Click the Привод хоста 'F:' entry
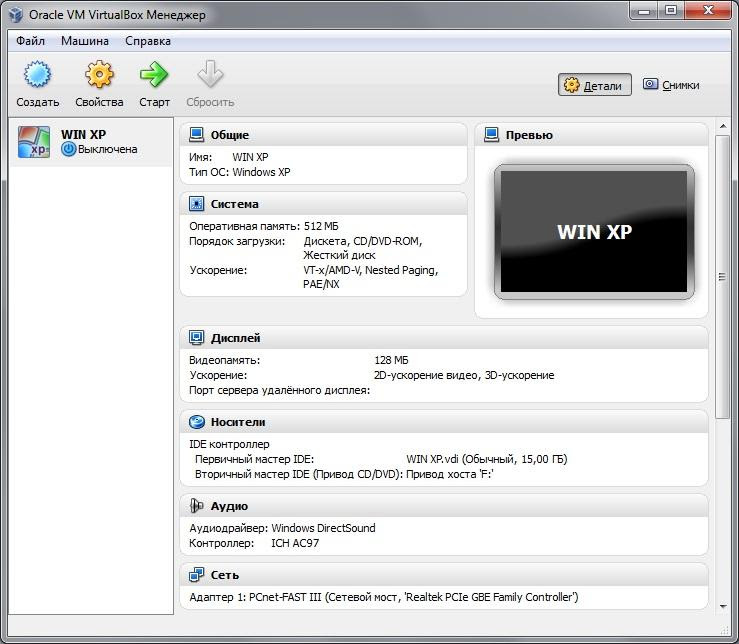 pyautogui.click(x=450, y=474)
